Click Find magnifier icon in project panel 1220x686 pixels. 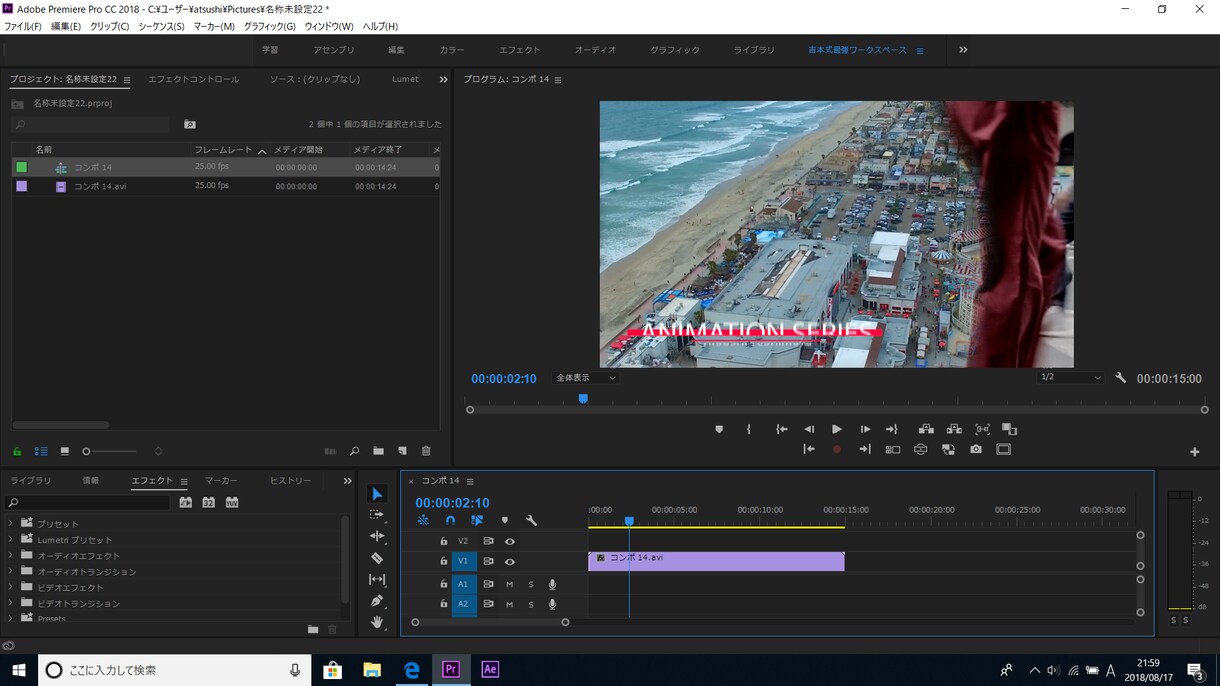354,452
